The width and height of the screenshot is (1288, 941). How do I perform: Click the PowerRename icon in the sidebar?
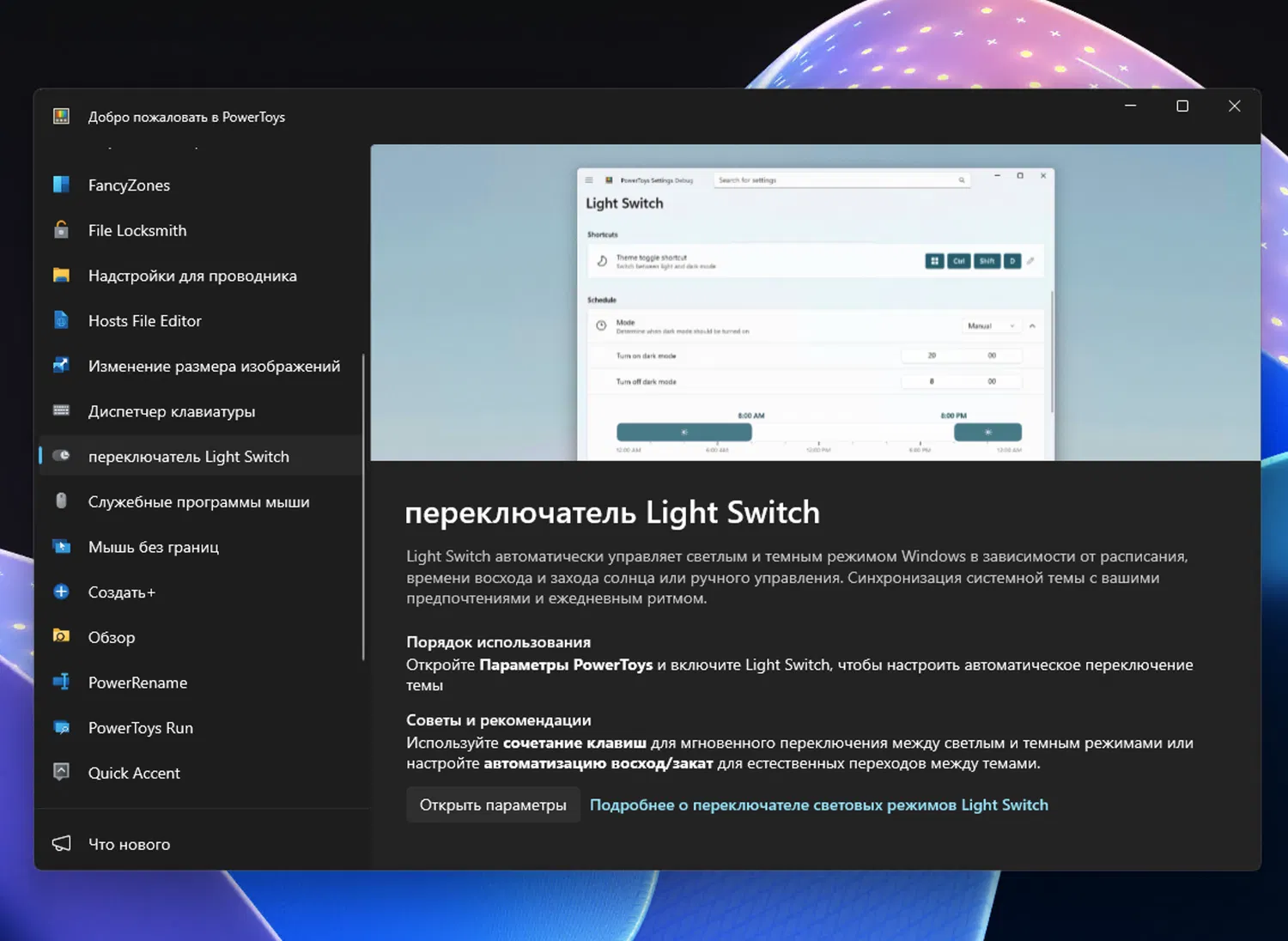pyautogui.click(x=61, y=682)
